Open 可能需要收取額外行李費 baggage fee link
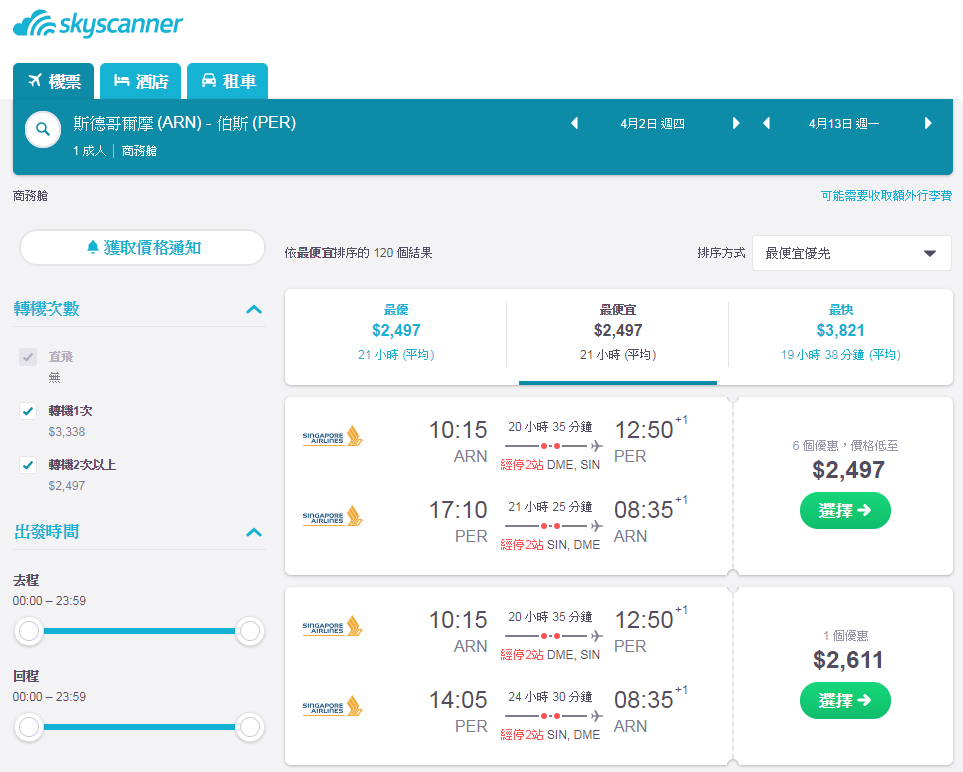 pos(886,195)
